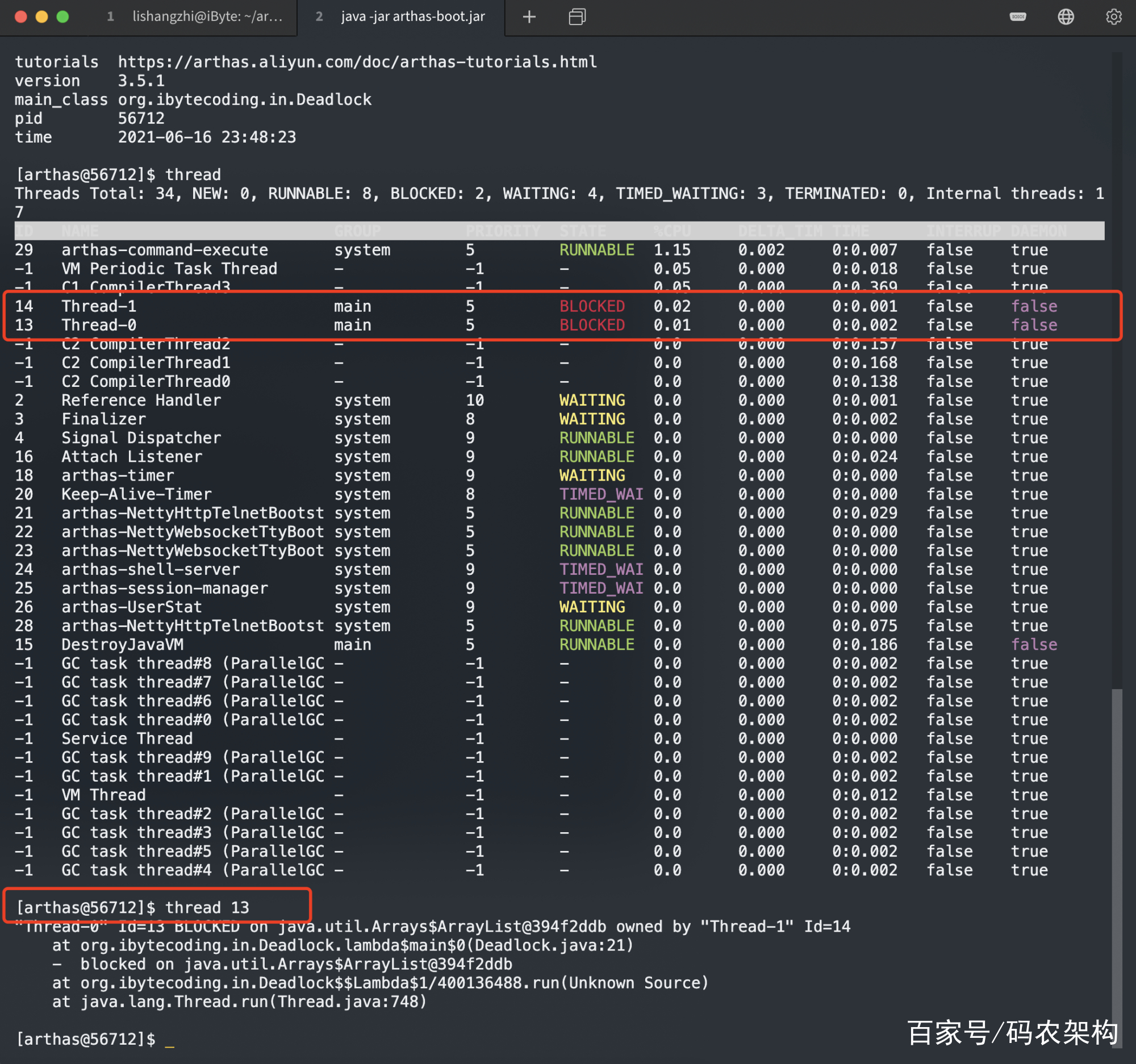This screenshot has height=1064, width=1136.
Task: Click Reference Handler thread name
Action: pyautogui.click(x=141, y=400)
